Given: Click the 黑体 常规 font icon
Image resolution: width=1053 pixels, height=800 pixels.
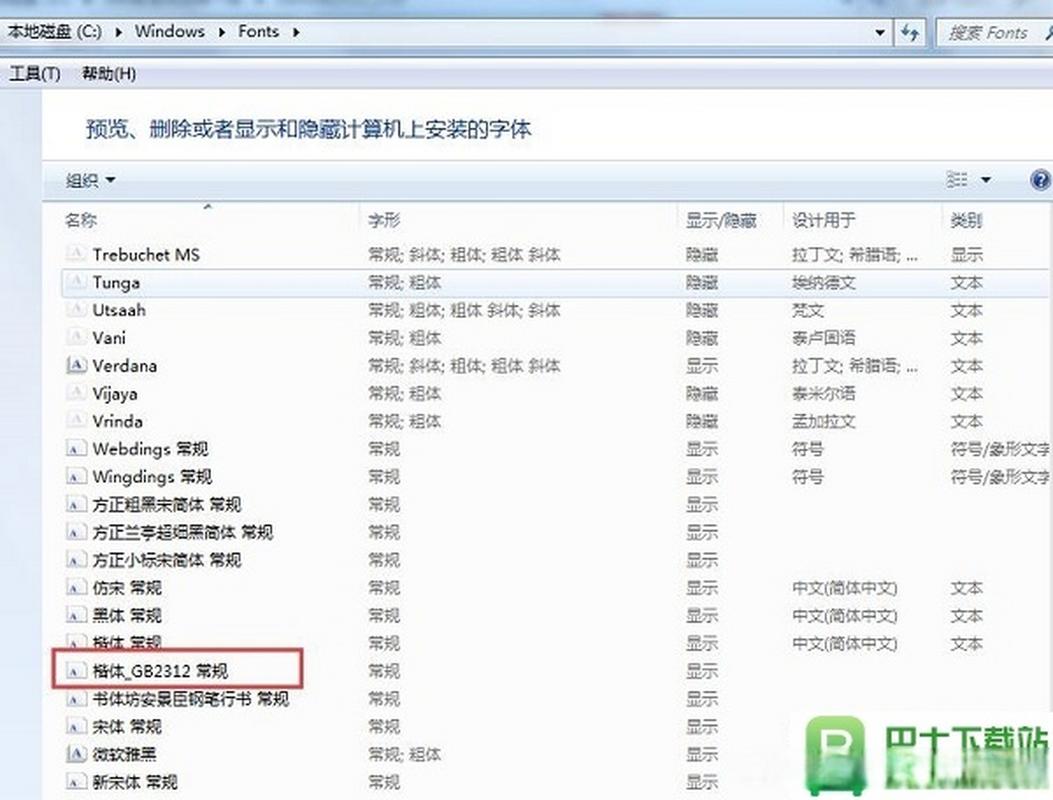Looking at the screenshot, I should [x=76, y=616].
